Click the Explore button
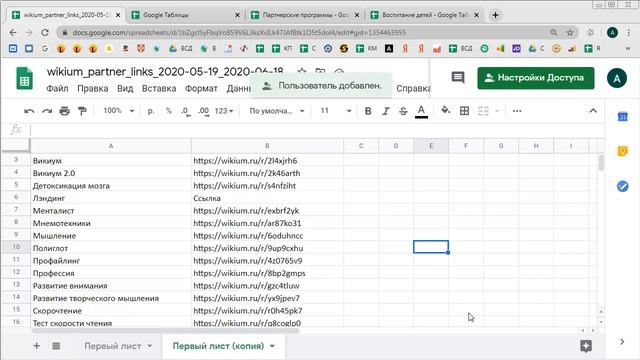Screen dimensions: 640x360 pos(586,346)
